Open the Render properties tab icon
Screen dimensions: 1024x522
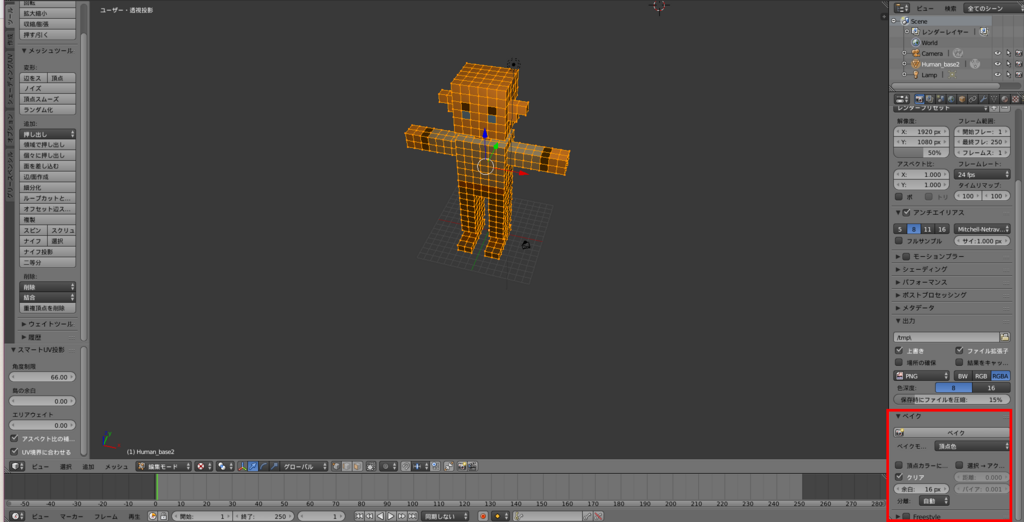(x=920, y=99)
